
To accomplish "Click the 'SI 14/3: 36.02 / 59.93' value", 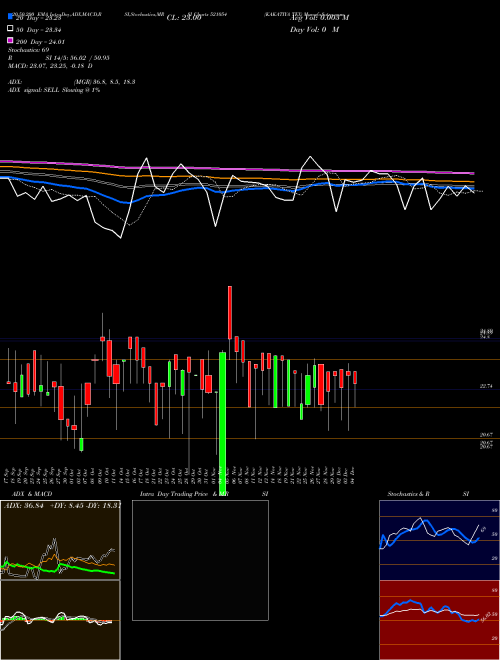I will point(77,58).
